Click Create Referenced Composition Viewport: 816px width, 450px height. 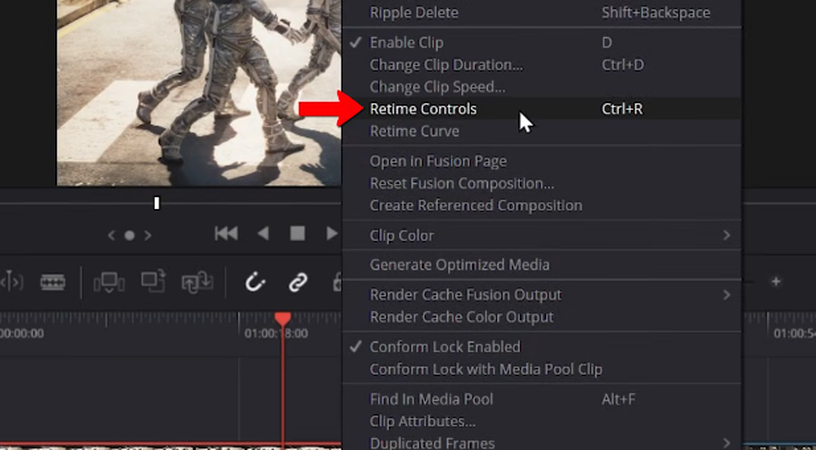click(x=541, y=205)
